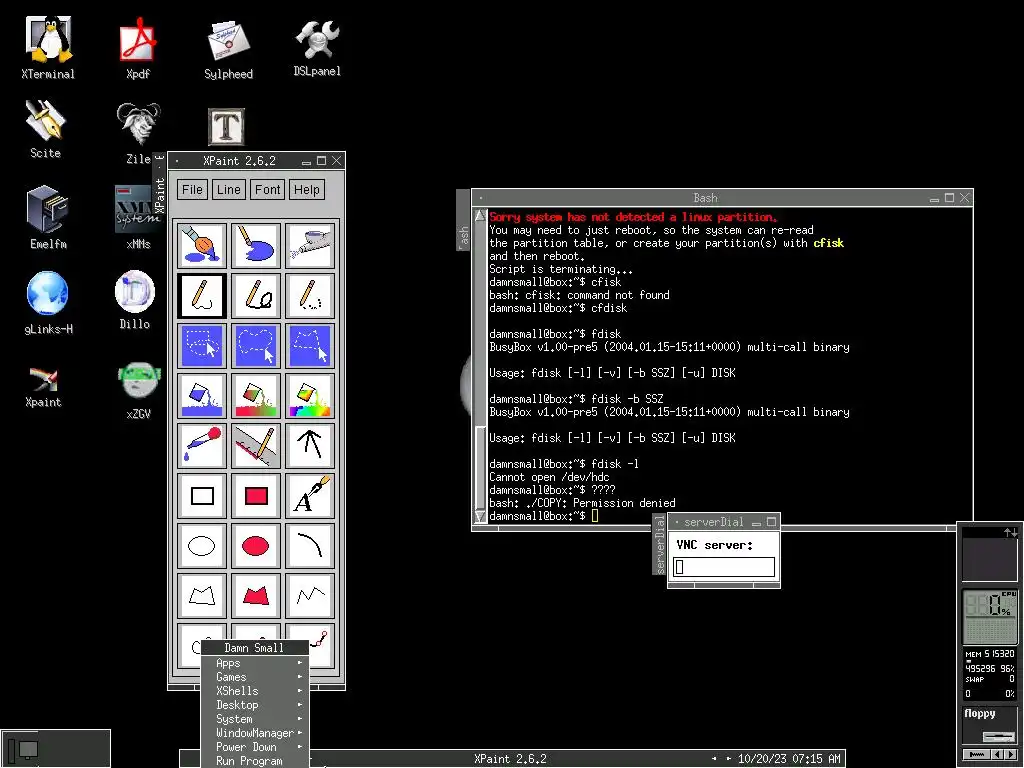The width and height of the screenshot is (1024, 768).
Task: Select the Erase tool with blue blob
Action: click(x=255, y=246)
